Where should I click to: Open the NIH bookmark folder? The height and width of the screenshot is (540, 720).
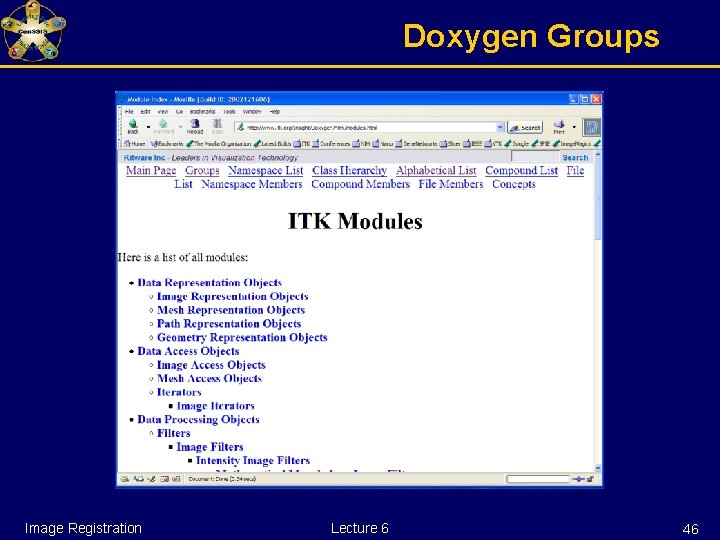tap(361, 144)
